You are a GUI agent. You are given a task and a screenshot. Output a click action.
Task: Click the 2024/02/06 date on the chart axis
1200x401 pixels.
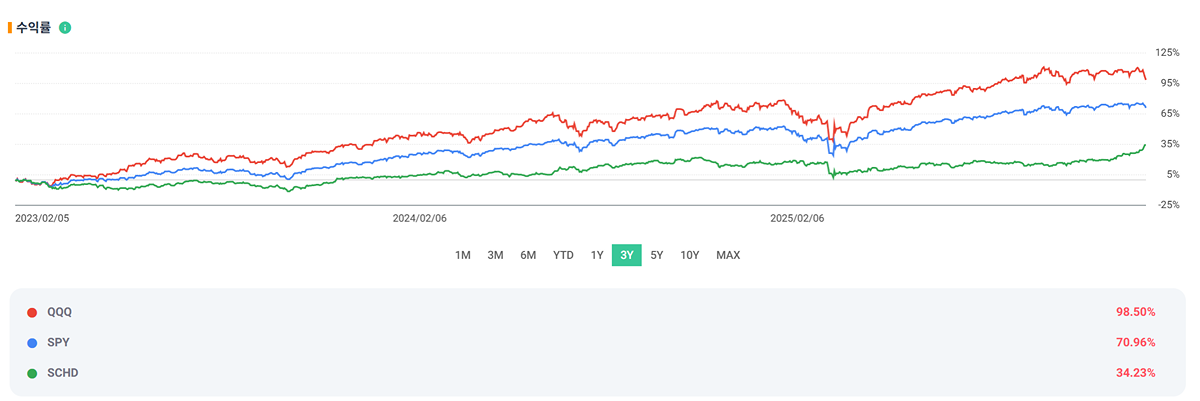(419, 217)
